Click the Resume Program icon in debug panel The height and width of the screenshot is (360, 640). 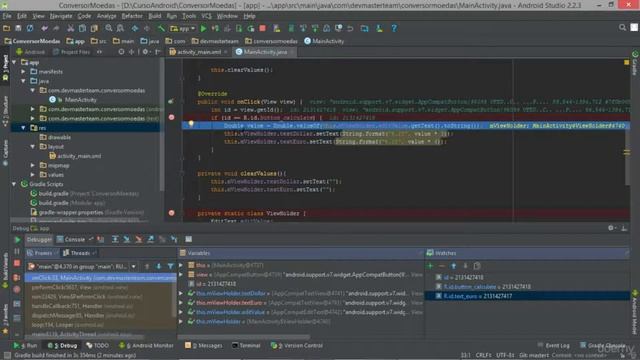17,240
